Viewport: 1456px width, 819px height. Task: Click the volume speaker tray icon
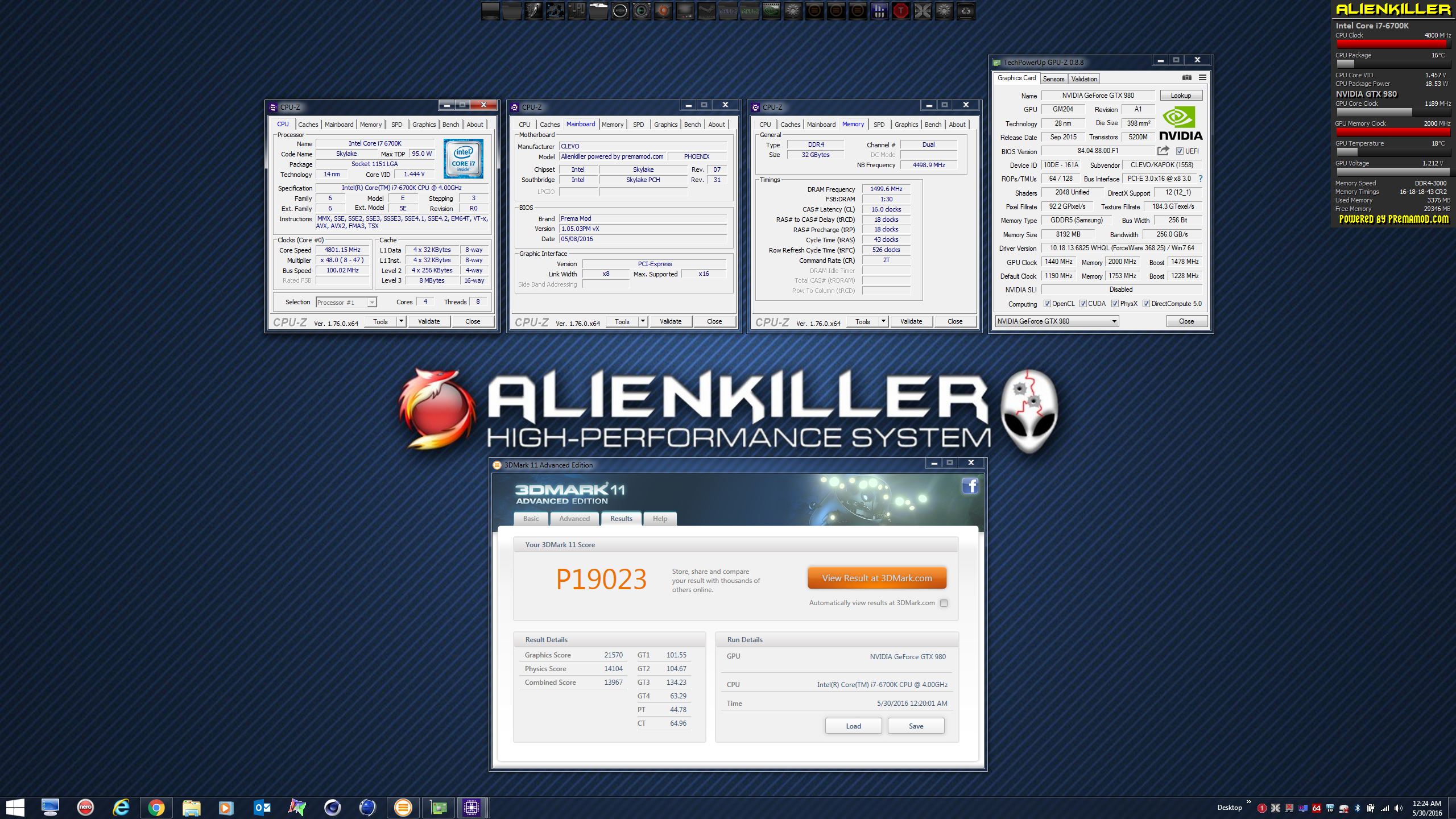1399,808
